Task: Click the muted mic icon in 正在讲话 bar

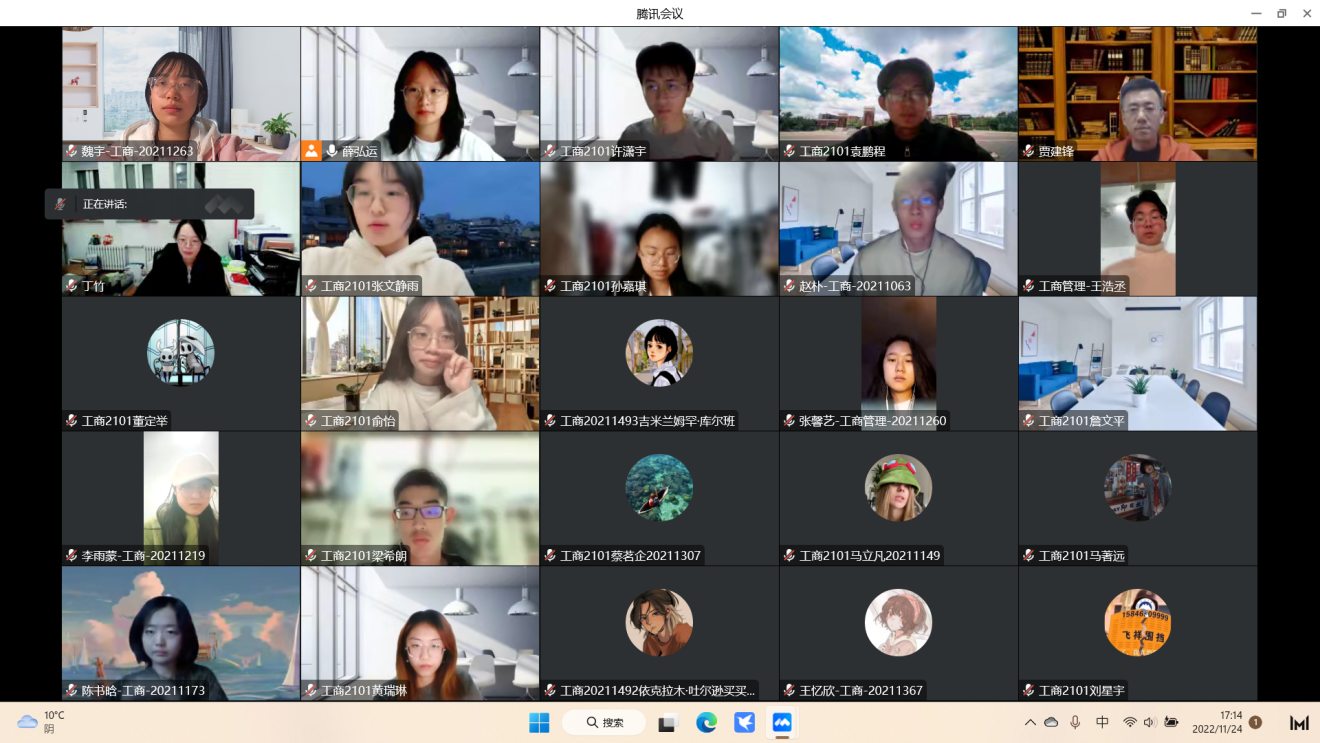Action: [61, 204]
